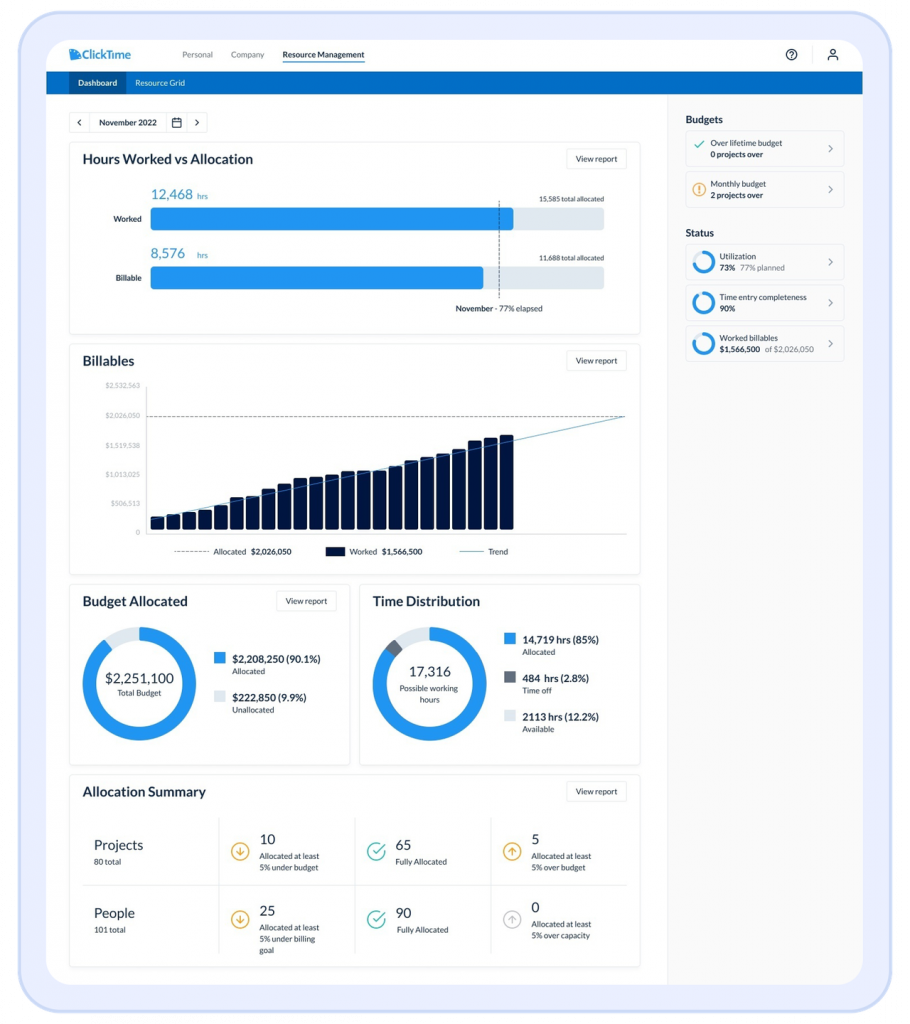
Task: Click the People under billing goal arrow icon
Action: click(x=240, y=920)
